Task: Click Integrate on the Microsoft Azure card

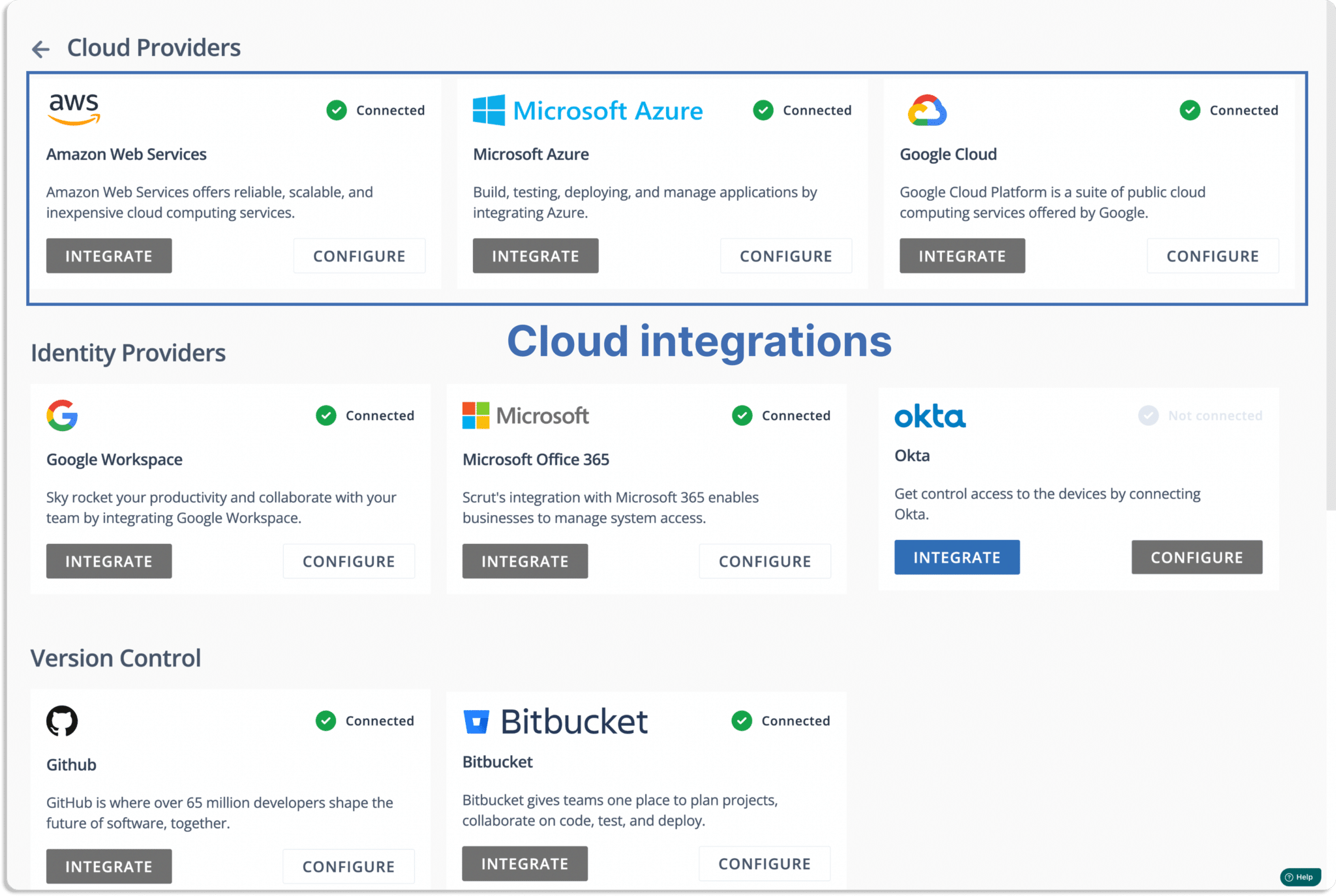Action: pyautogui.click(x=536, y=256)
